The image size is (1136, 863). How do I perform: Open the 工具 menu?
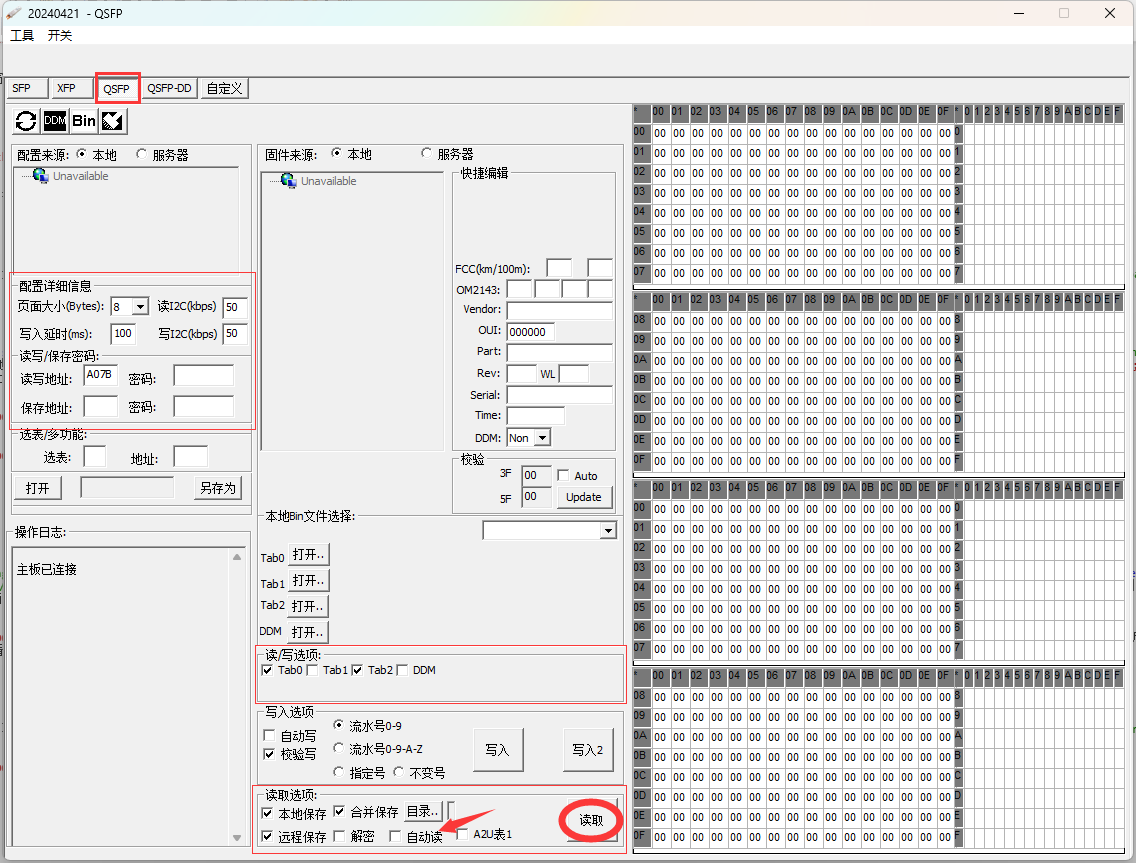(21, 35)
